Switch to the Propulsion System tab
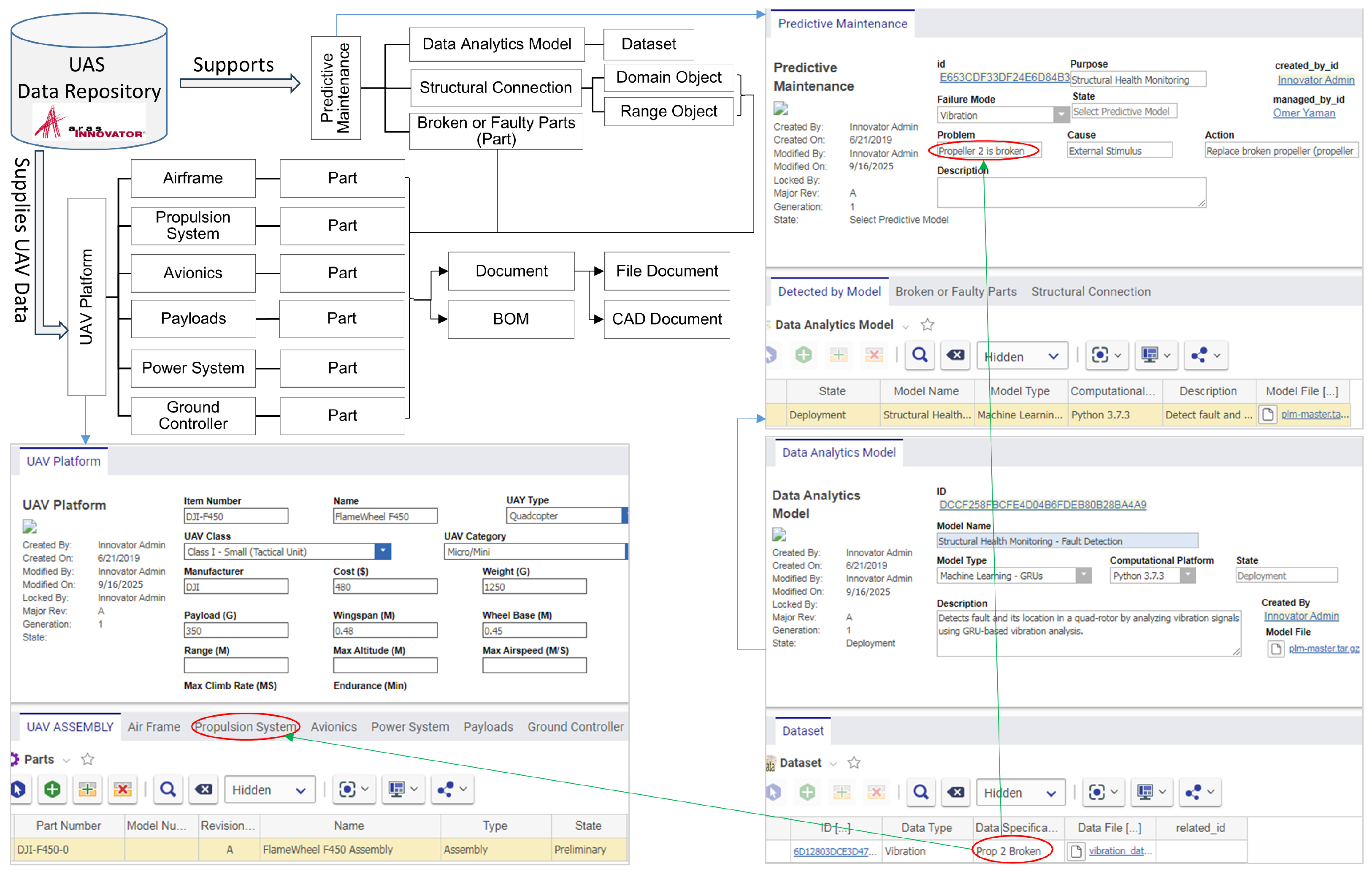 (245, 726)
